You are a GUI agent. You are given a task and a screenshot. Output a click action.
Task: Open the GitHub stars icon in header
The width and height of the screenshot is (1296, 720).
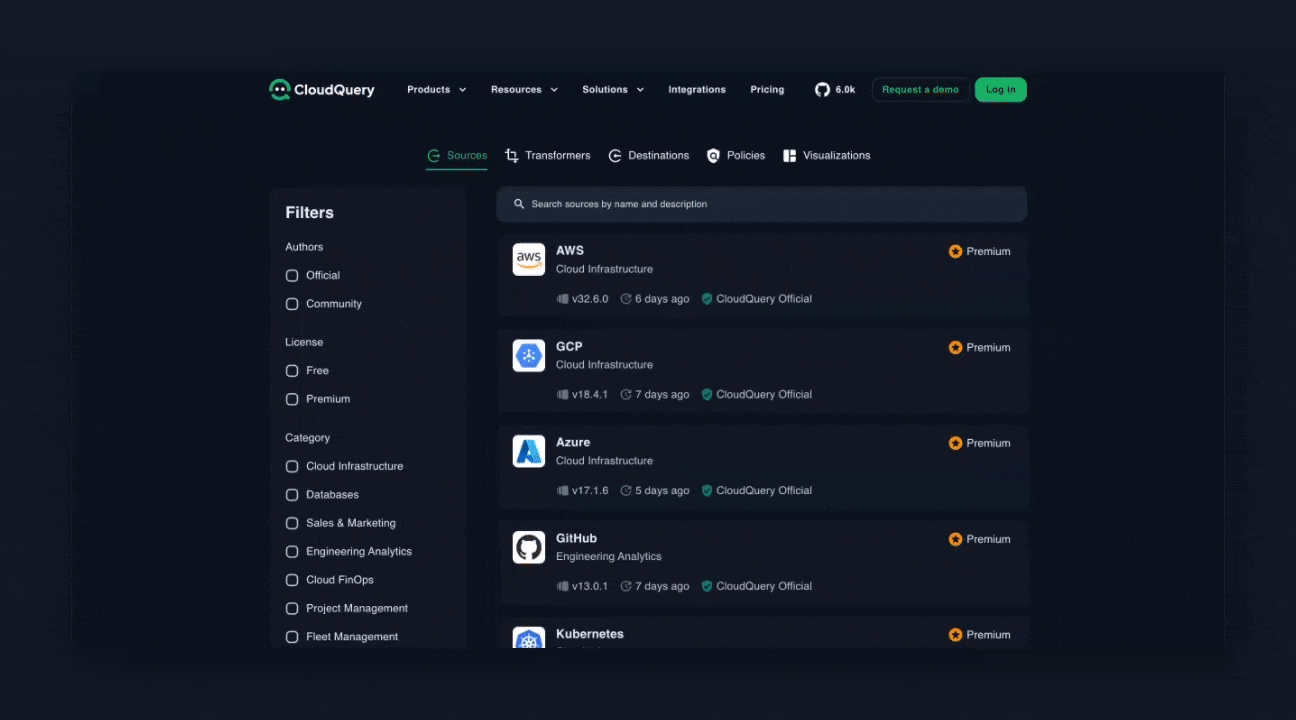pos(822,90)
